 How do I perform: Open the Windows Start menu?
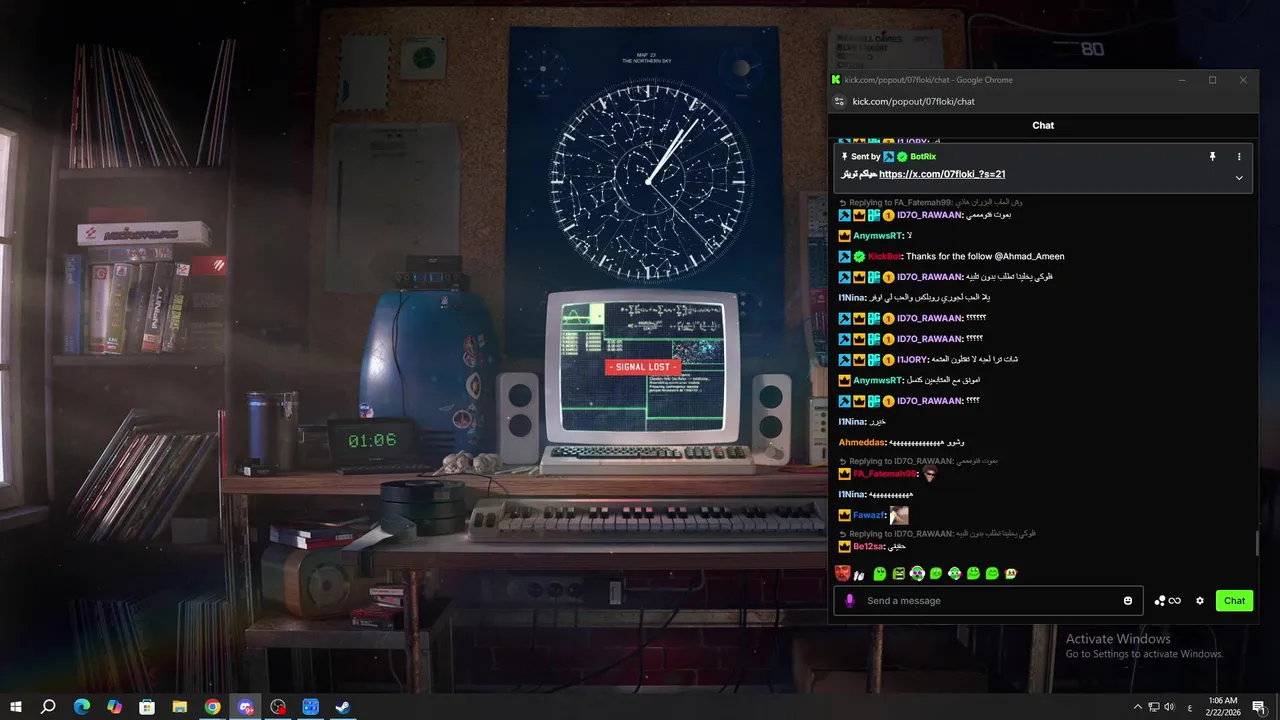tap(16, 707)
